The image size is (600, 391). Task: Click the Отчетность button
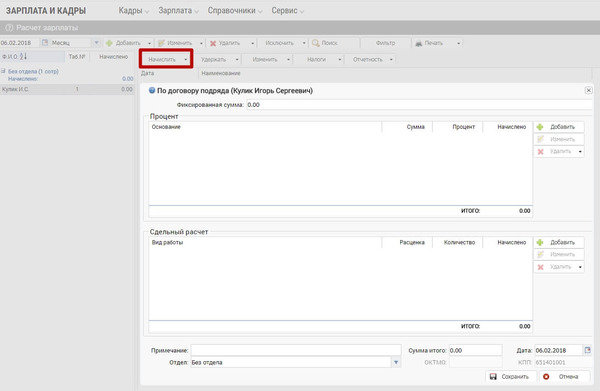click(368, 59)
